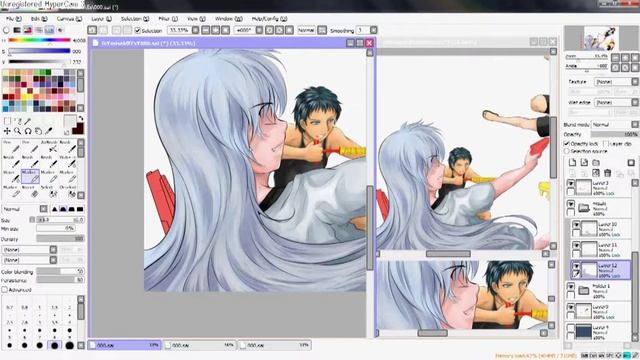This screenshot has height=360, width=640.
Task: Choose the Eraser tool in brush tray
Action: (x=30, y=192)
